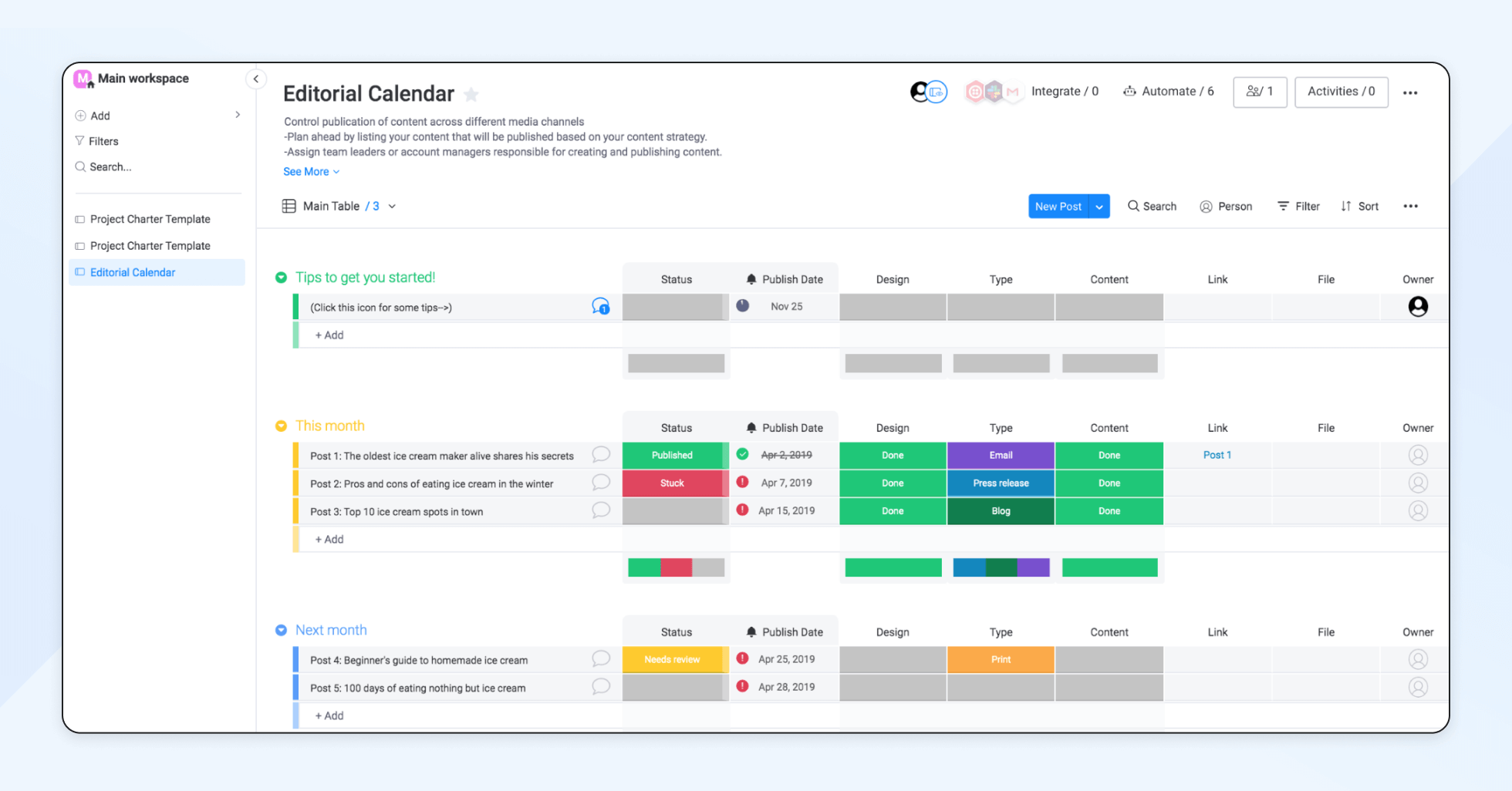Open the conversation bubble for Post 1

pyautogui.click(x=601, y=455)
